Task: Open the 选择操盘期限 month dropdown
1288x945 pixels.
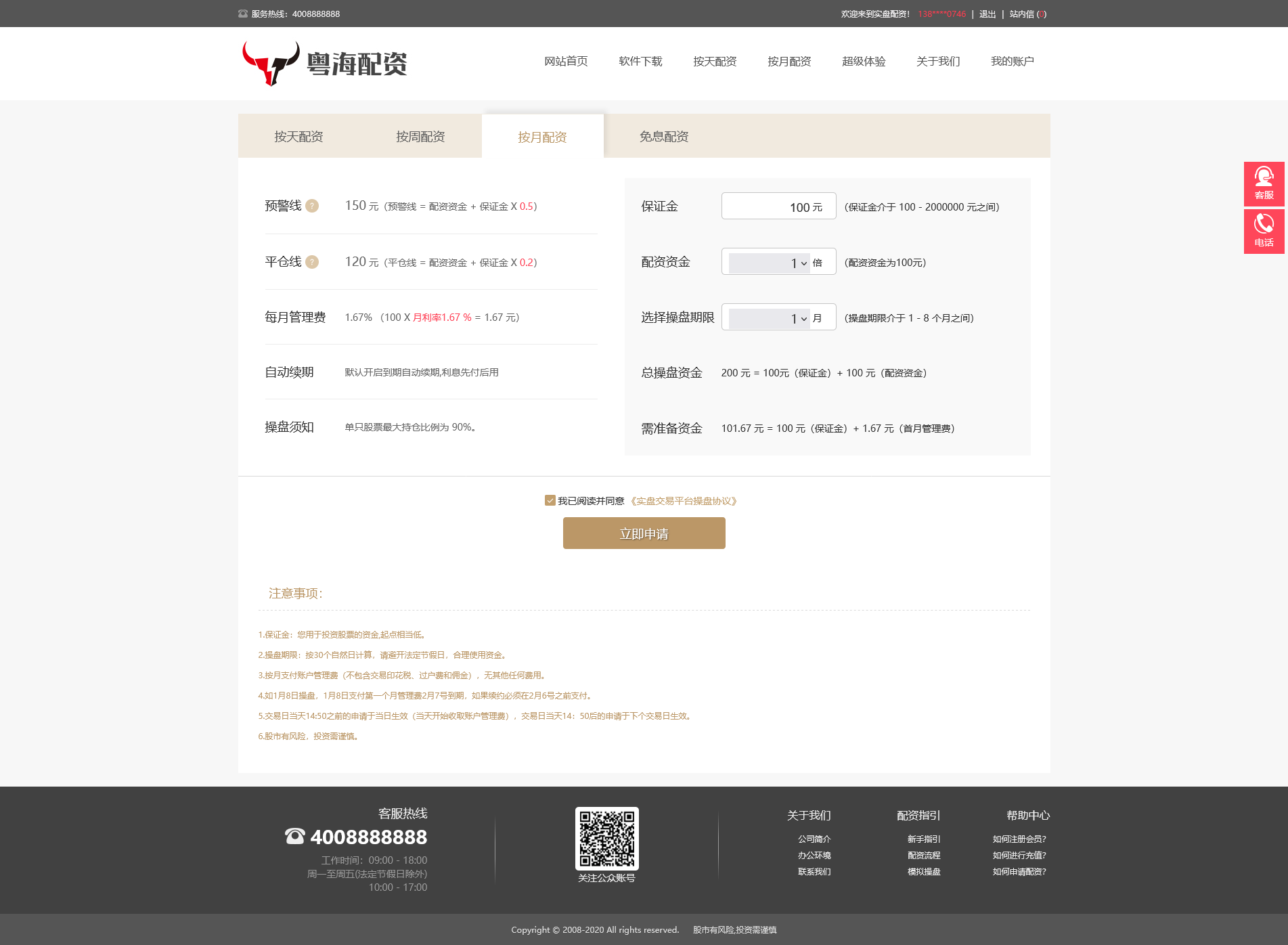Action: click(x=770, y=318)
